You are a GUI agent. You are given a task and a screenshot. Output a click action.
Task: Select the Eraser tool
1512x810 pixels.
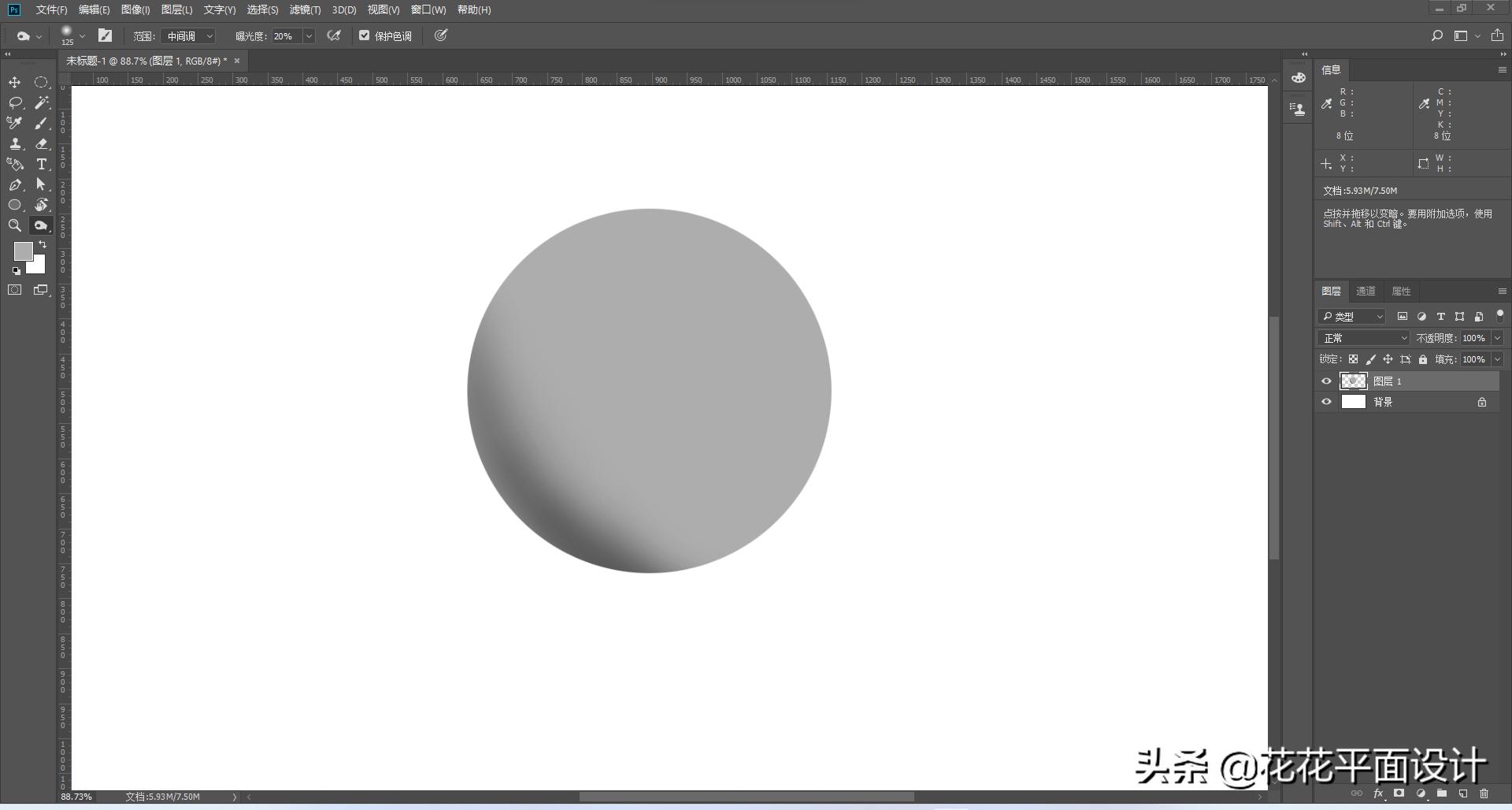coord(41,144)
